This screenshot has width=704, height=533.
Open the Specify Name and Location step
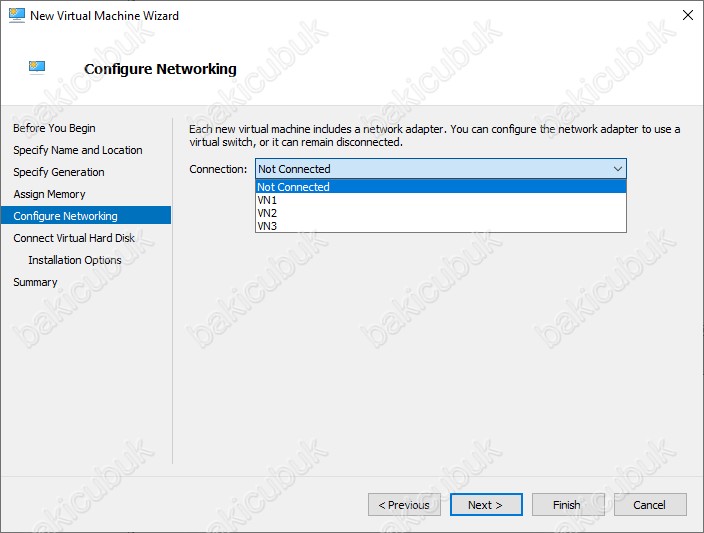78,150
